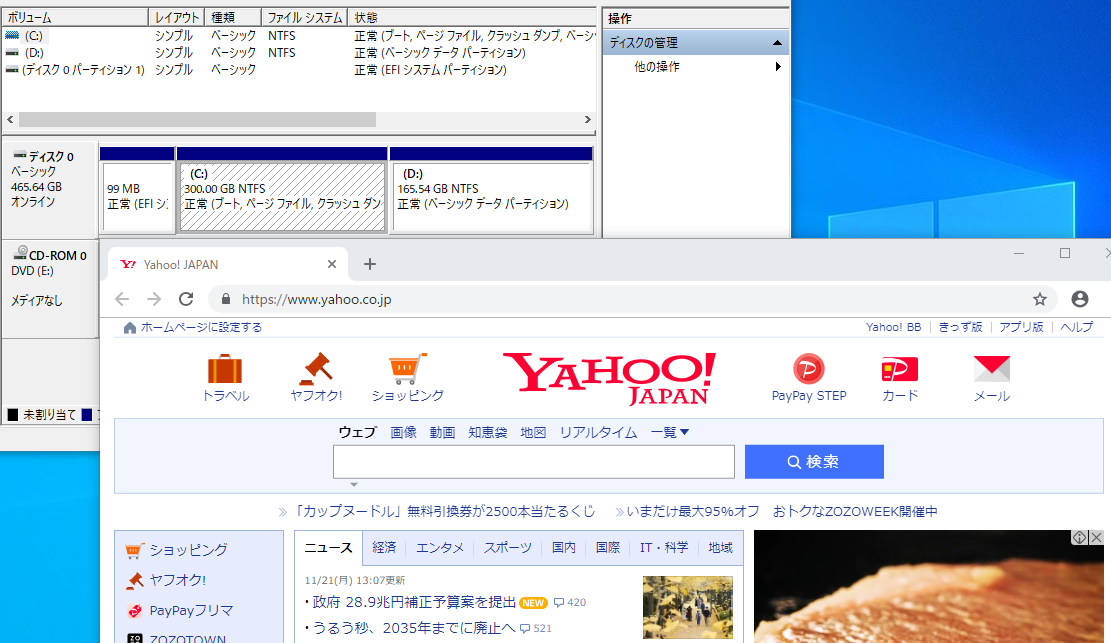This screenshot has height=643, width=1111.
Task: Click the browser address bar URL
Action: tap(316, 299)
